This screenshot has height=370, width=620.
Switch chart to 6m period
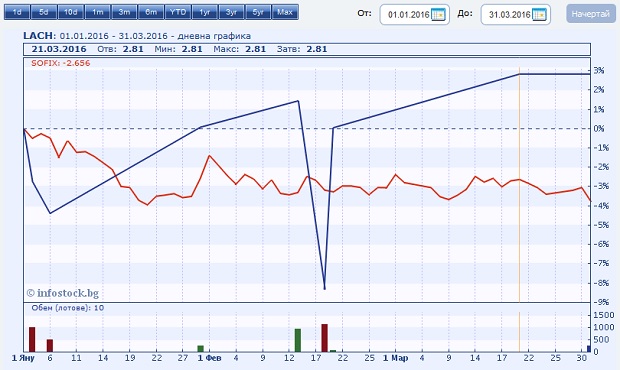click(151, 12)
